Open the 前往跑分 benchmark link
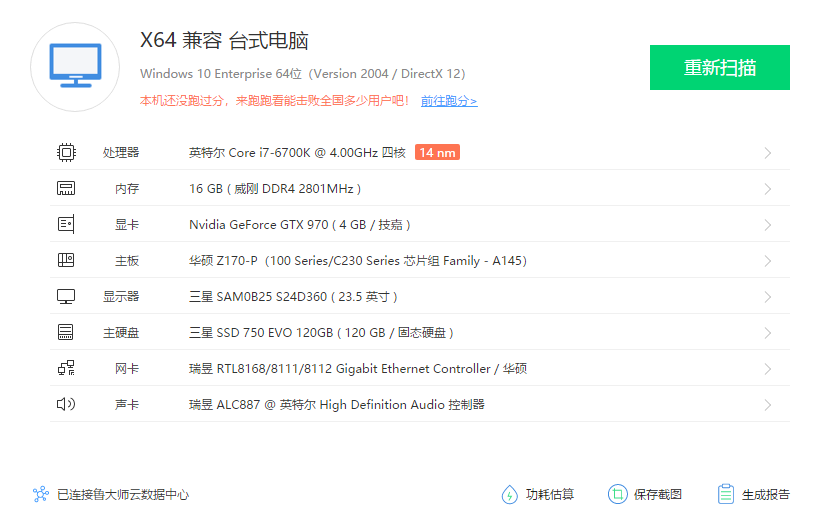The image size is (820, 530). pos(449,101)
